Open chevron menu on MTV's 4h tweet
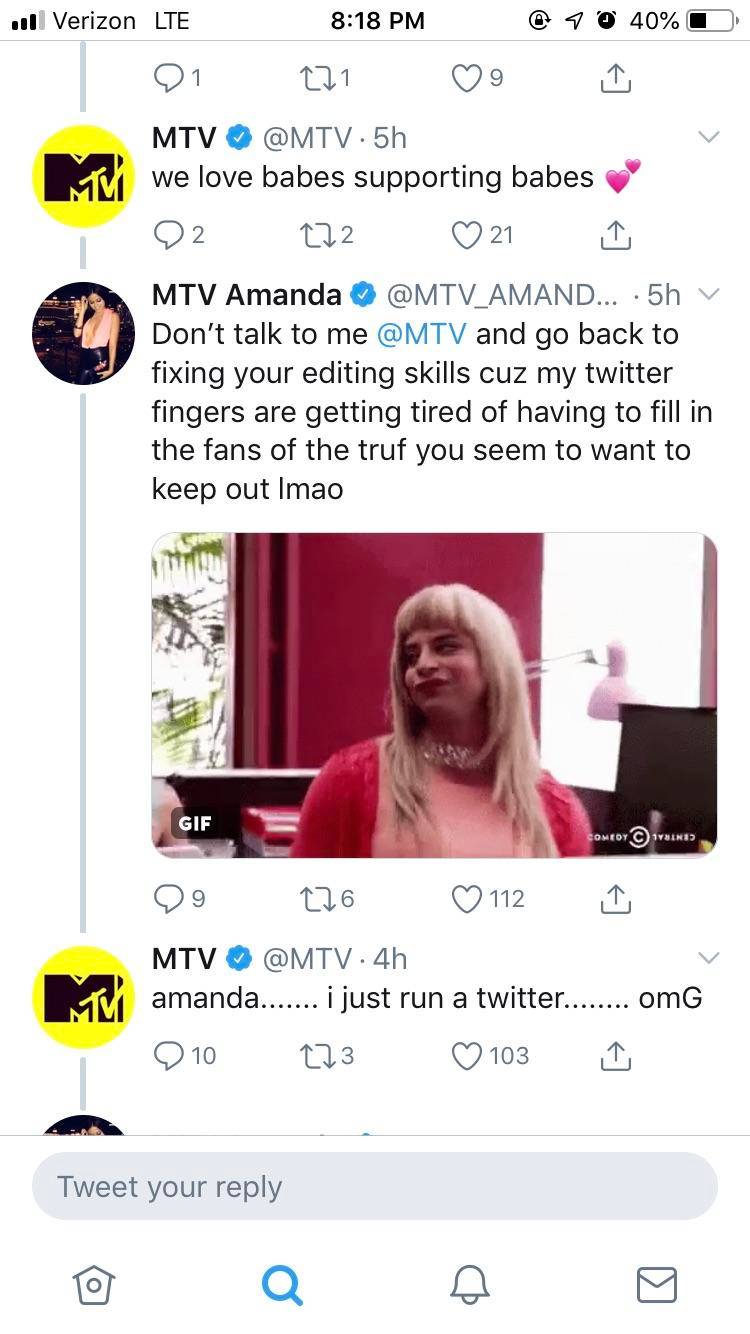 [708, 958]
